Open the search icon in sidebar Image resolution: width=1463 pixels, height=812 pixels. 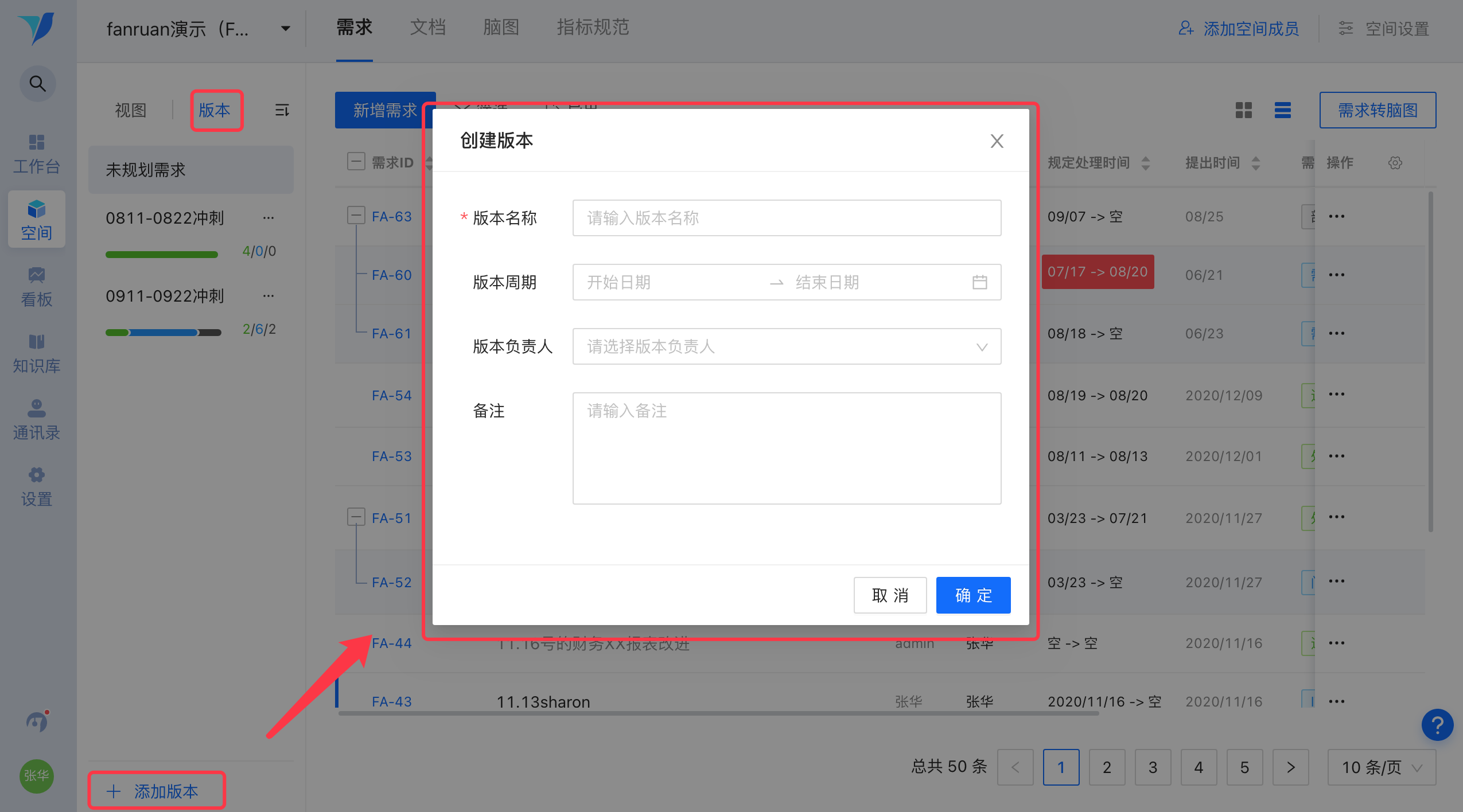point(37,84)
